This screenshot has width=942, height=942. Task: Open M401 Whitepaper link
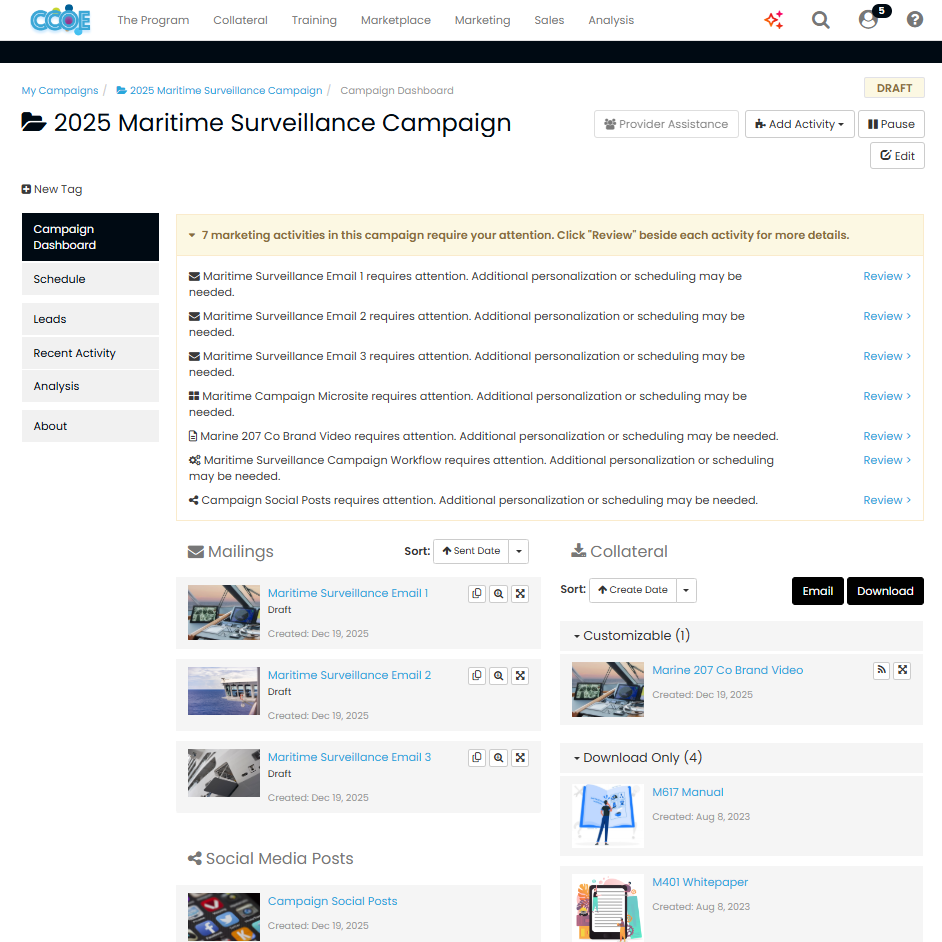[700, 883]
